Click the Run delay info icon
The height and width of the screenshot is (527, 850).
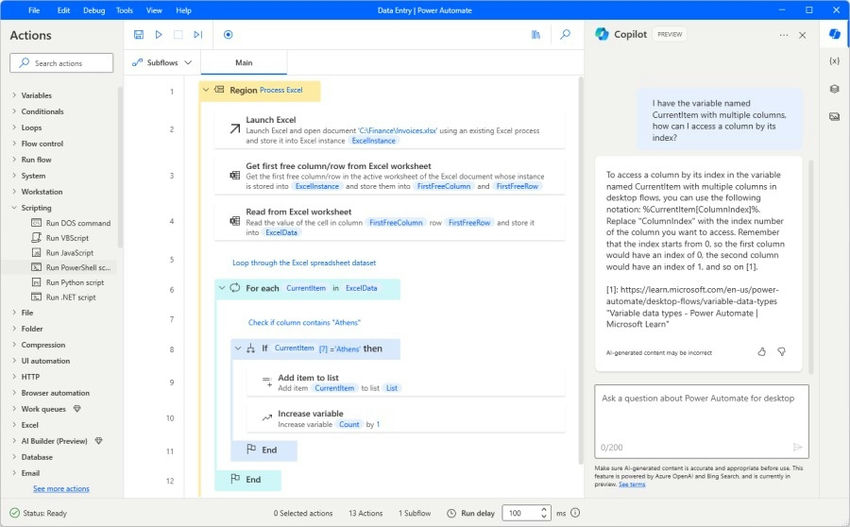tap(575, 512)
